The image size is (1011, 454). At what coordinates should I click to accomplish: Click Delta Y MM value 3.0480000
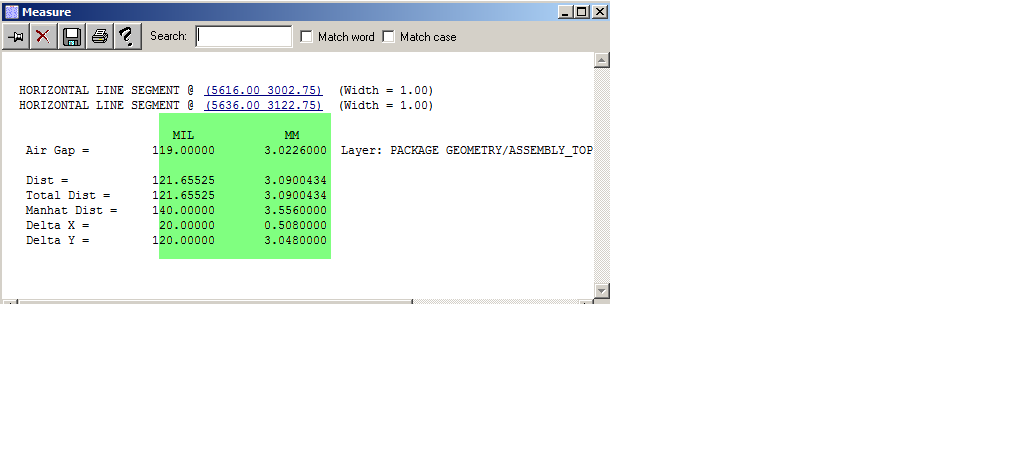coord(295,241)
